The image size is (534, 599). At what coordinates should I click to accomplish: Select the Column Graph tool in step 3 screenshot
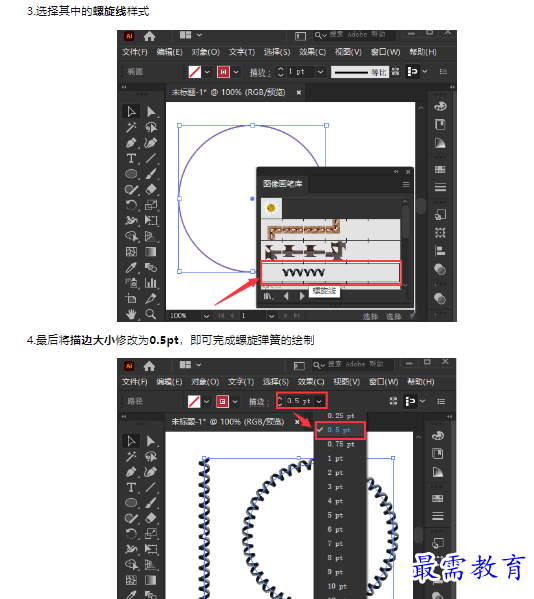(151, 283)
